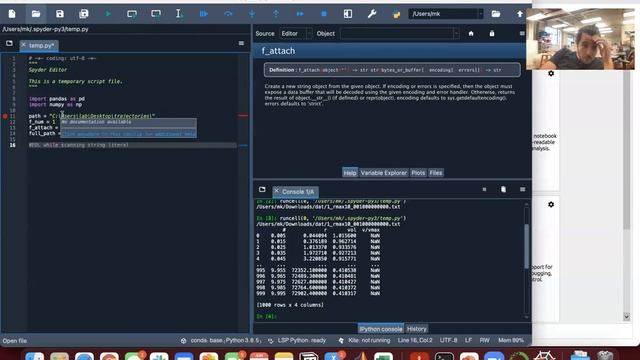Step into function debug icon
The width and height of the screenshot is (640, 360).
[x=252, y=14]
